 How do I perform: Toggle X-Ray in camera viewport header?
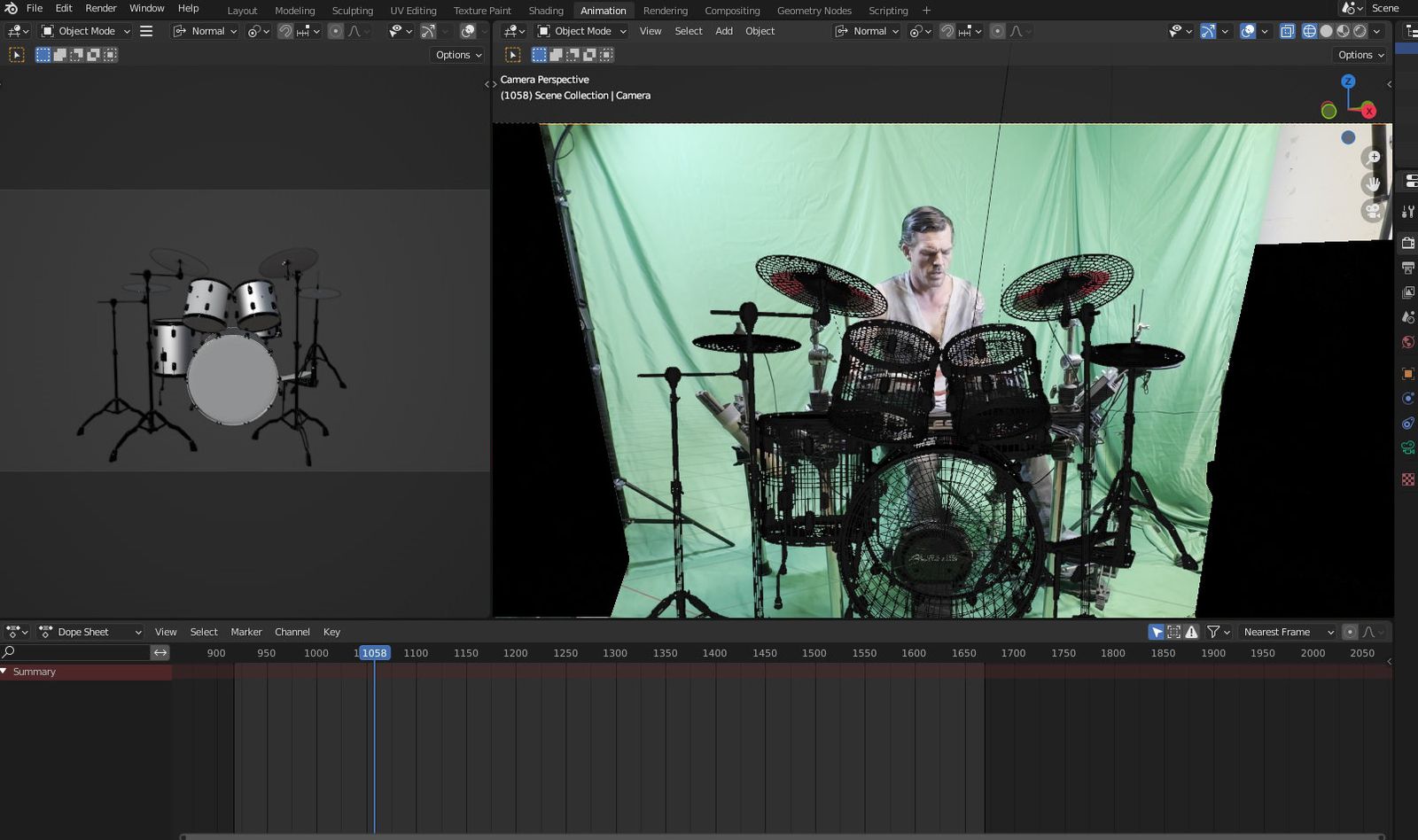1287,31
